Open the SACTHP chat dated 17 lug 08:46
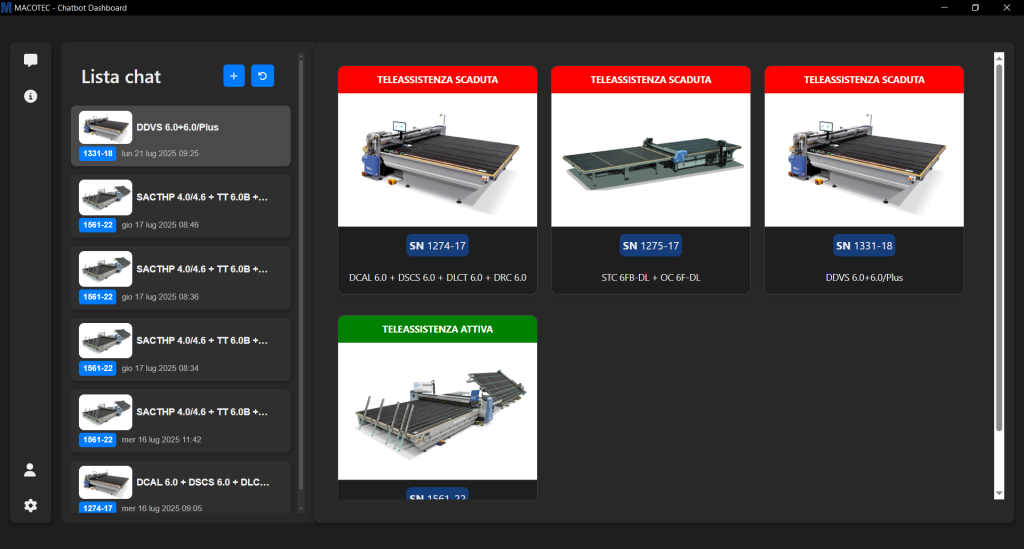 (x=181, y=206)
